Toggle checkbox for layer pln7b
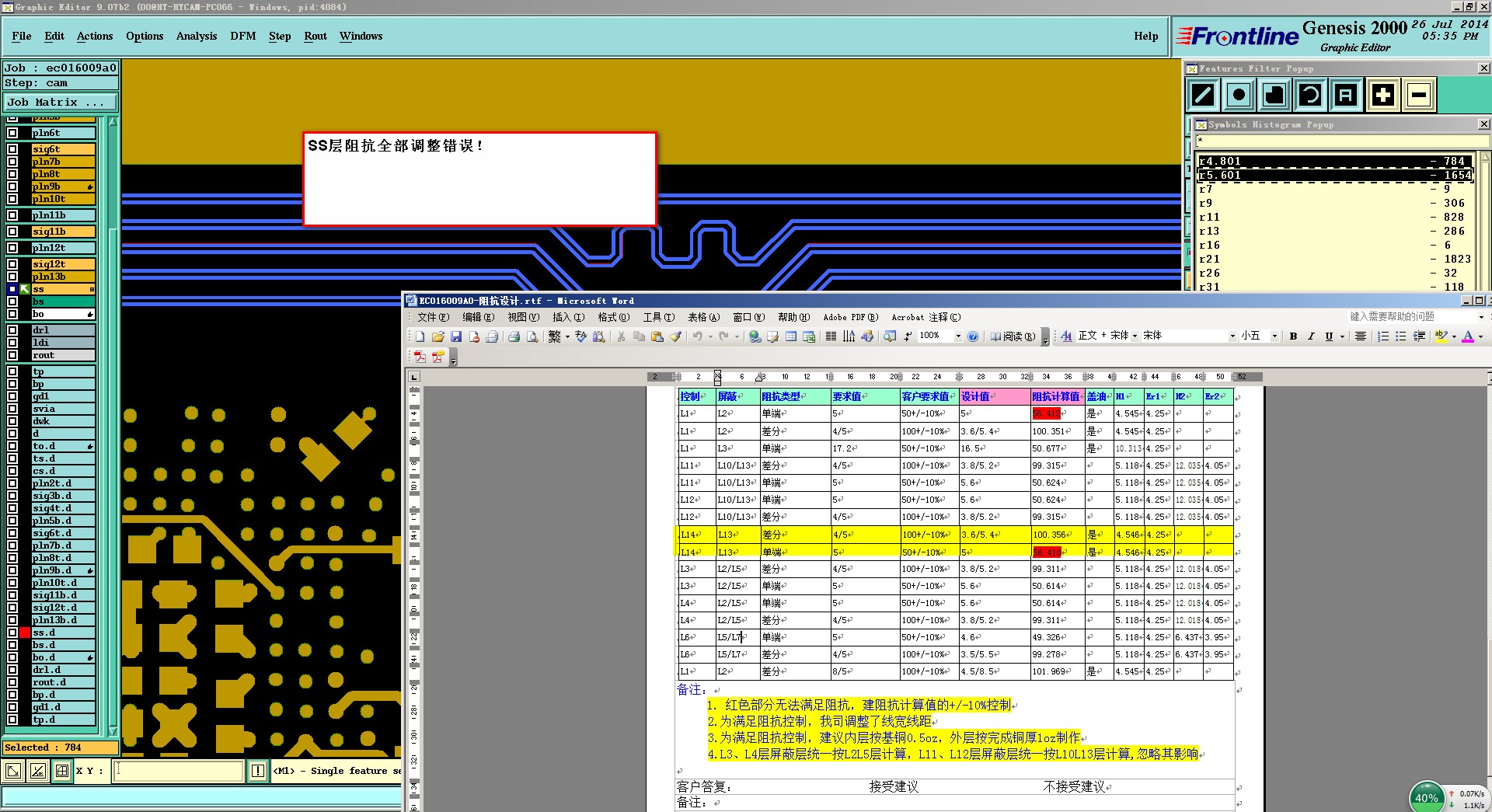1492x812 pixels. [x=12, y=162]
